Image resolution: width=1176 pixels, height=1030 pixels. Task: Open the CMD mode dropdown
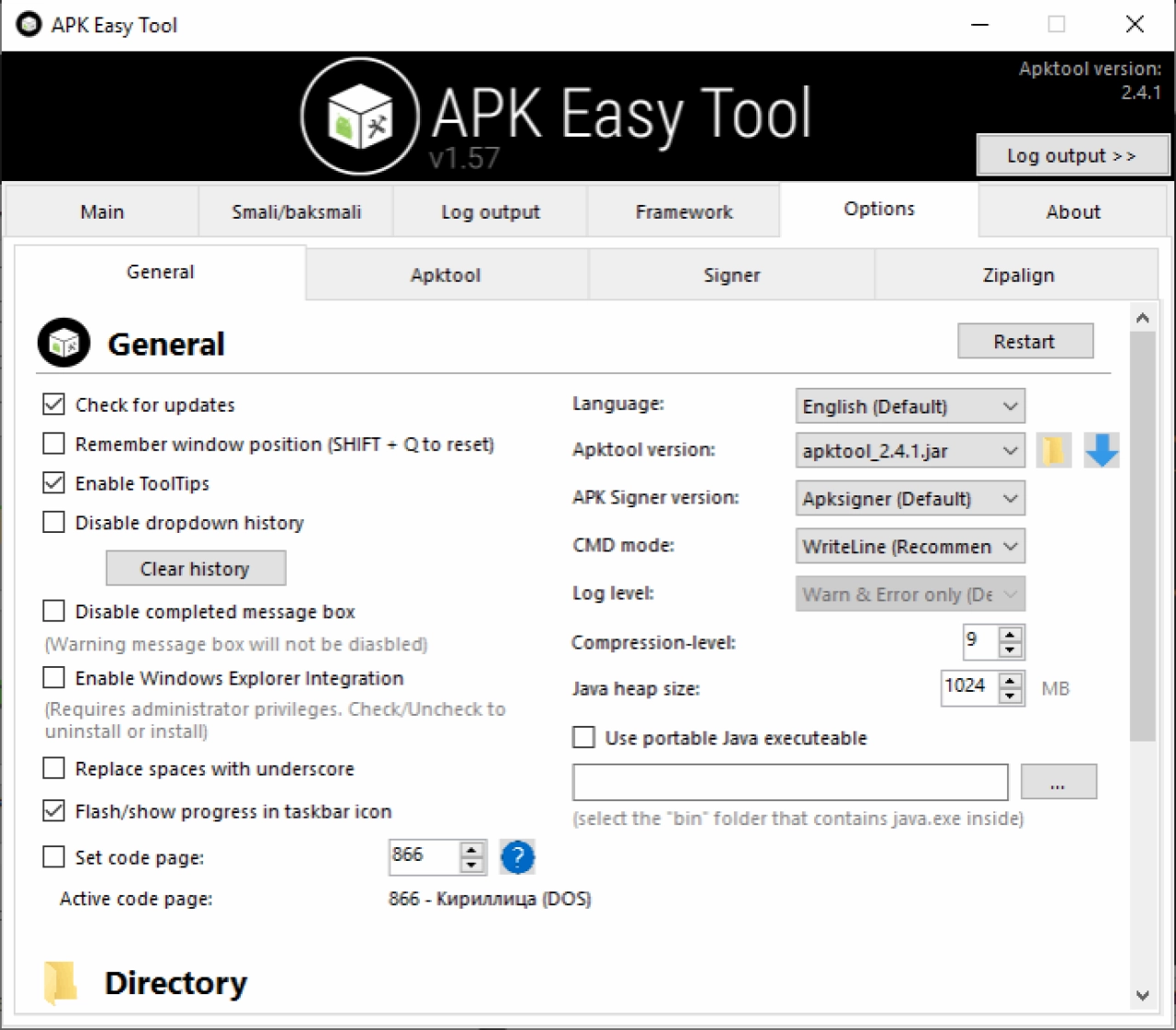point(910,546)
